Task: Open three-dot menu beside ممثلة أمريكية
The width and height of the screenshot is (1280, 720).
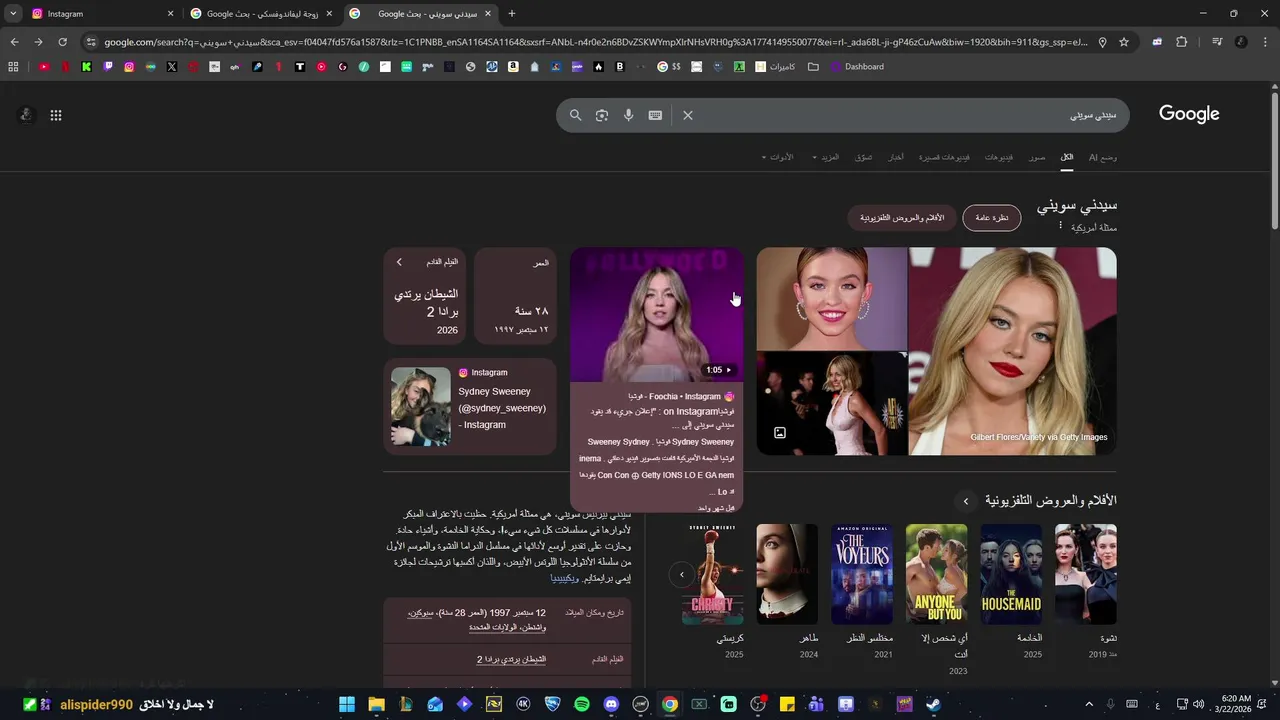Action: coord(1061,227)
